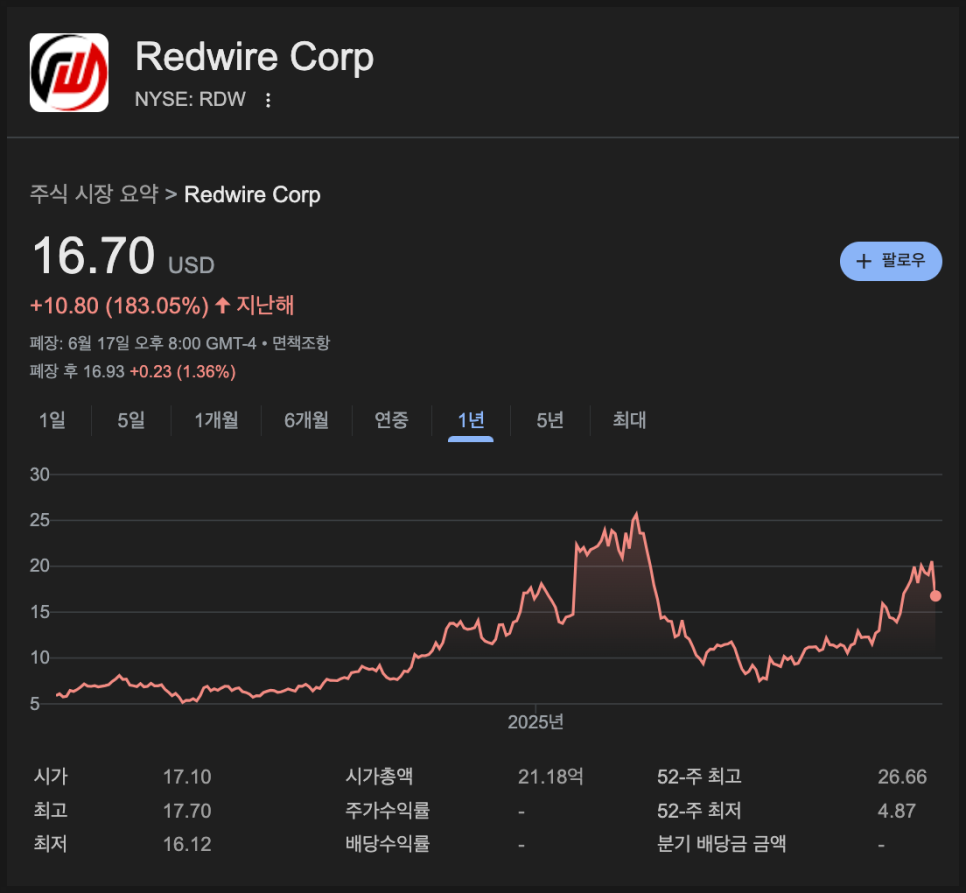The width and height of the screenshot is (966, 893).
Task: Open the three-dot more options menu
Action: [268, 100]
